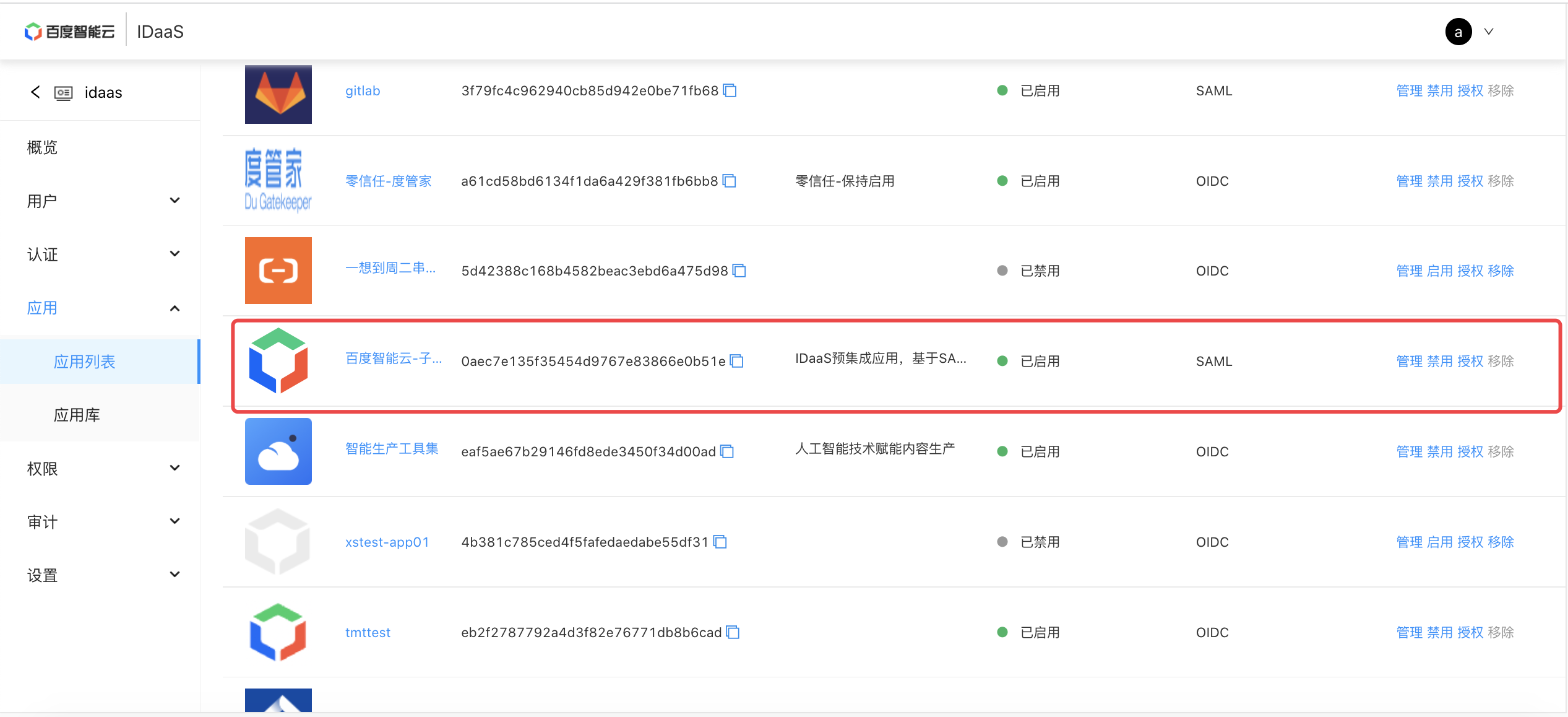Expand the 用户 menu chevron
1568x717 pixels.
click(175, 201)
